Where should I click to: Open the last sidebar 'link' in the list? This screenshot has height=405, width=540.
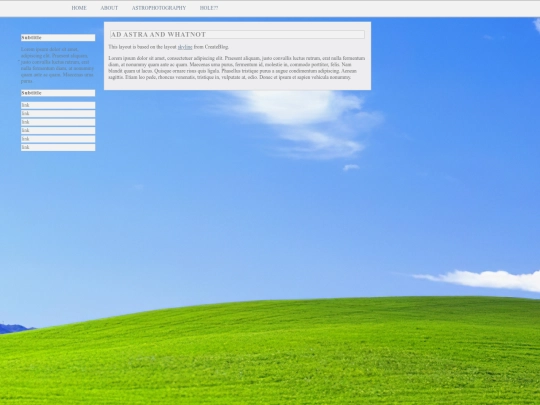pyautogui.click(x=58, y=147)
